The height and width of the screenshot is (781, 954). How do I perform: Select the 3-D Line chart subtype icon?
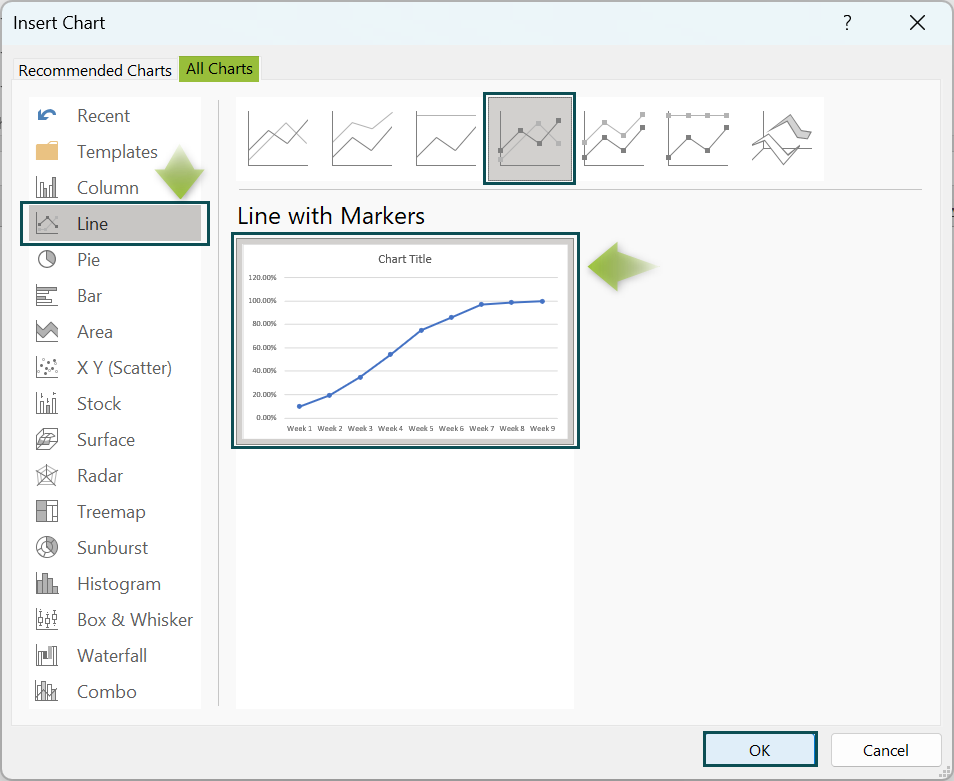pyautogui.click(x=782, y=138)
